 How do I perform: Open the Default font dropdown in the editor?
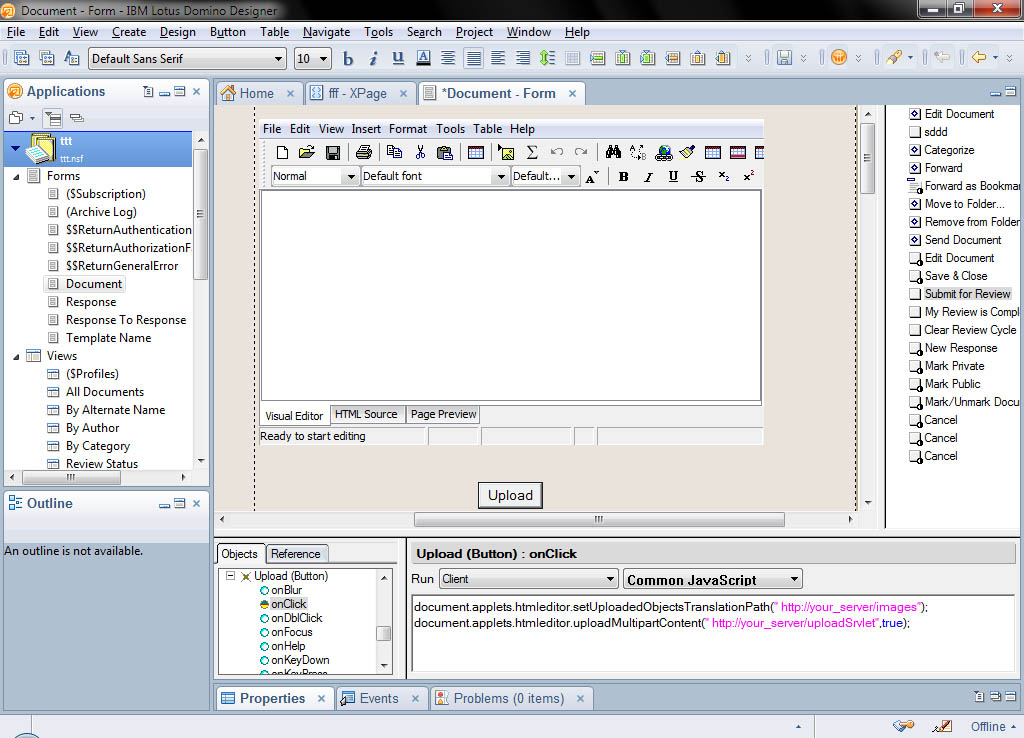(x=501, y=176)
